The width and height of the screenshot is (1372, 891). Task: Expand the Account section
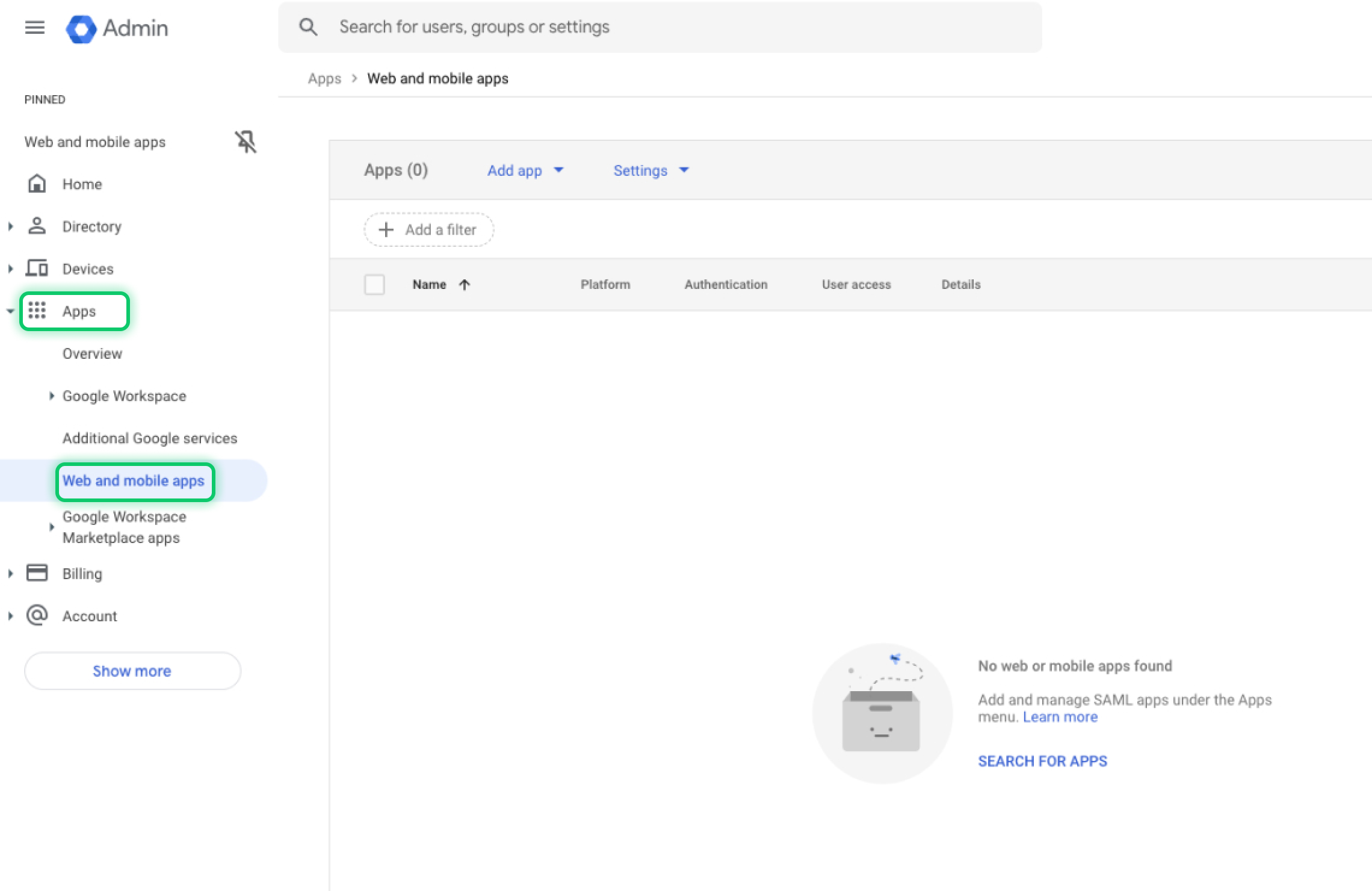(x=10, y=616)
